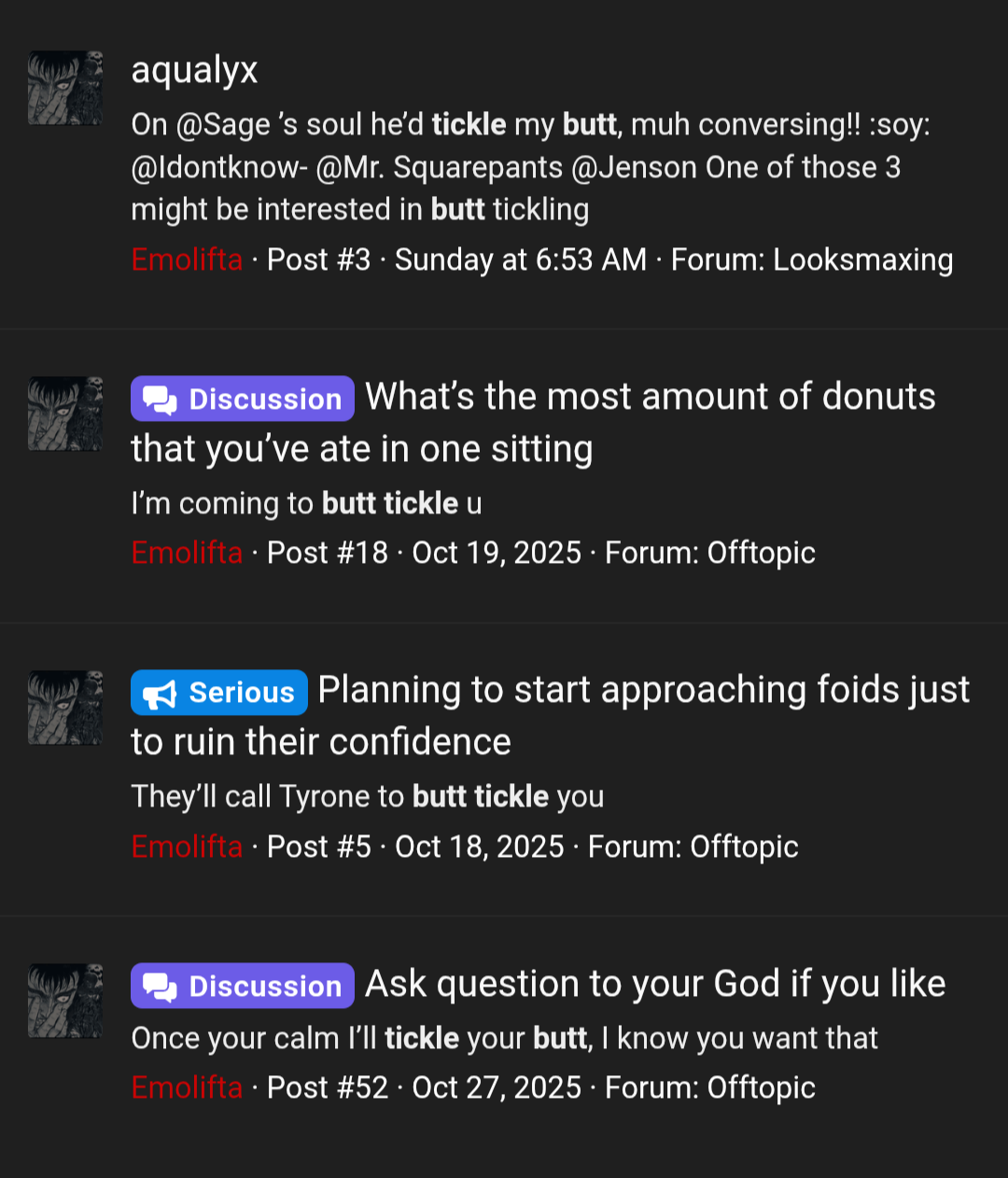Visit Emolifta's profile under Post #18
The image size is (1008, 1178).
[187, 553]
